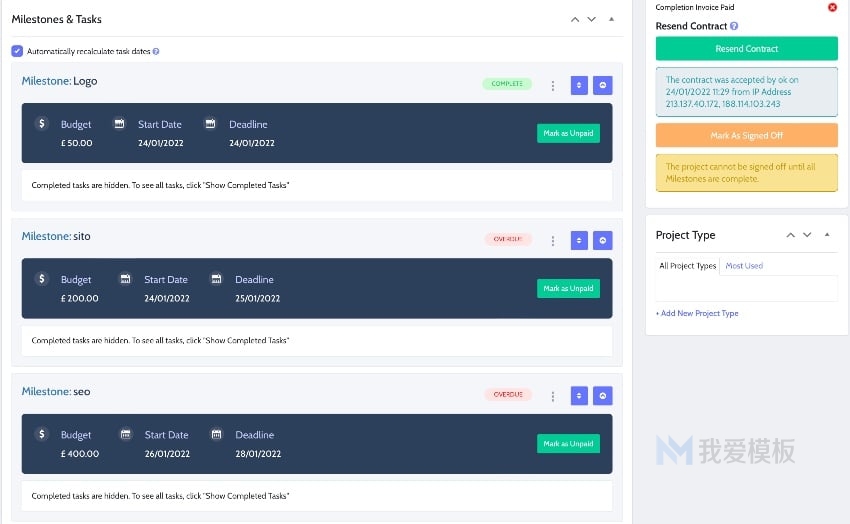Click Logo Deadline calendar icon
Image resolution: width=850 pixels, height=524 pixels.
pos(210,124)
